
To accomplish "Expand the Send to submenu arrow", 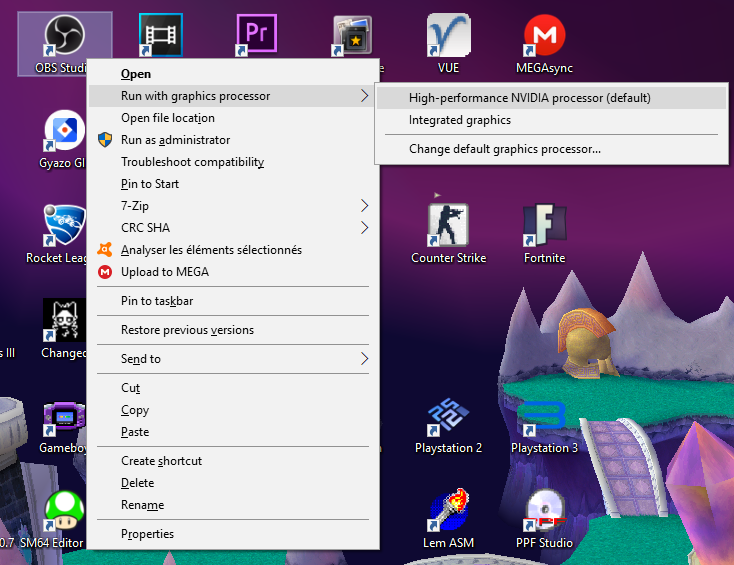I will click(x=365, y=359).
